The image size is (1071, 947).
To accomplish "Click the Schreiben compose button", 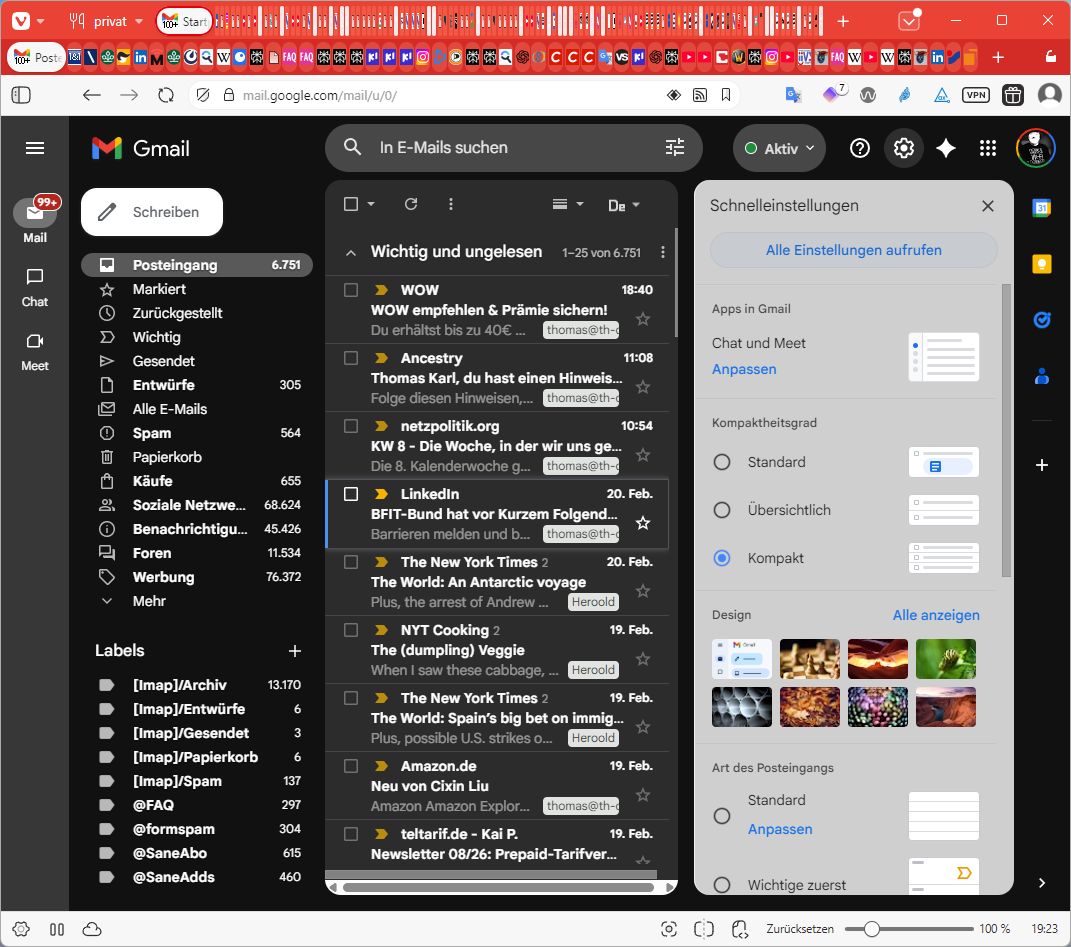I will point(152,212).
